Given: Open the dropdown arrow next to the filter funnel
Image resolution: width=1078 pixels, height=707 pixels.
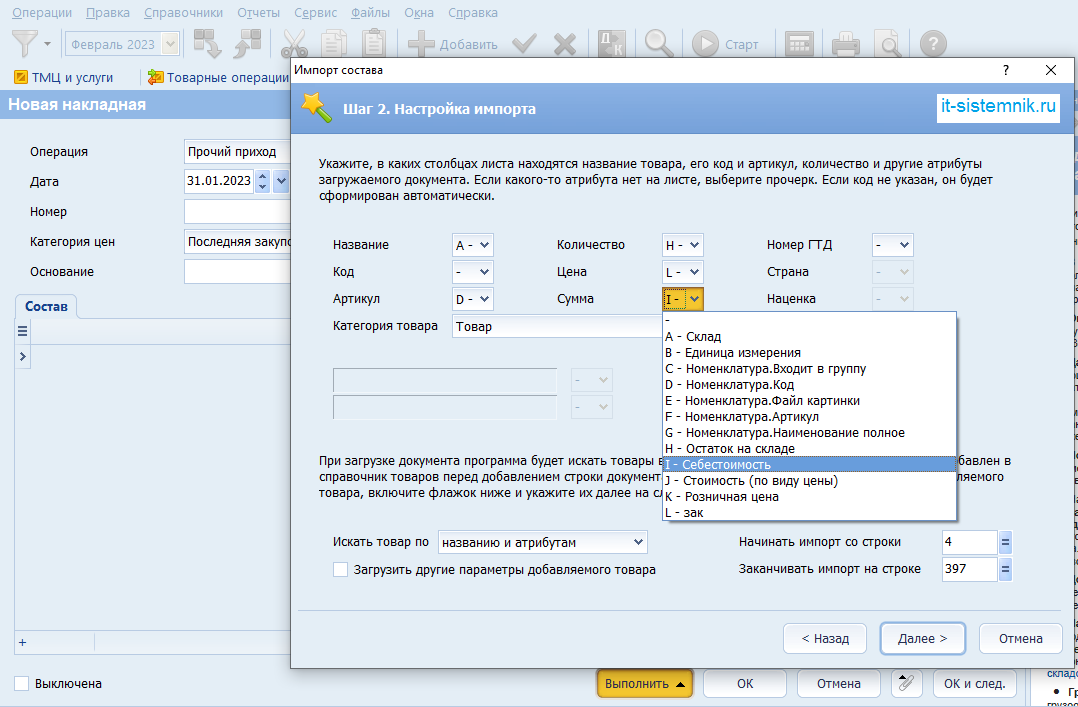Looking at the screenshot, I should [47, 45].
